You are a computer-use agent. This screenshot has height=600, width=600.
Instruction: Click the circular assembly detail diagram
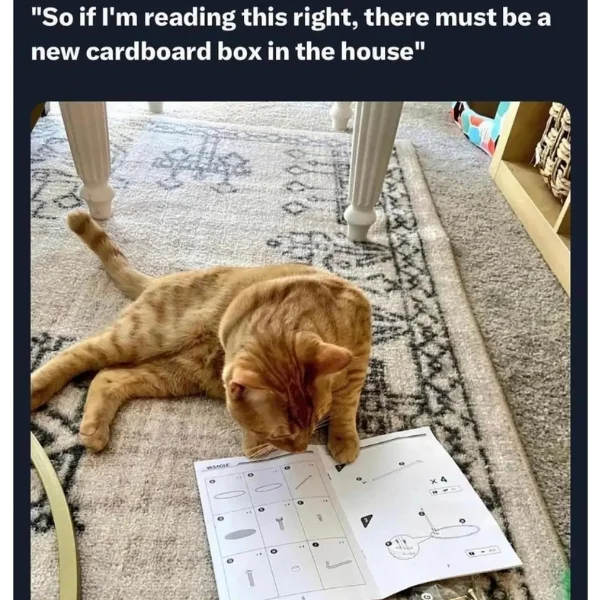tap(404, 546)
